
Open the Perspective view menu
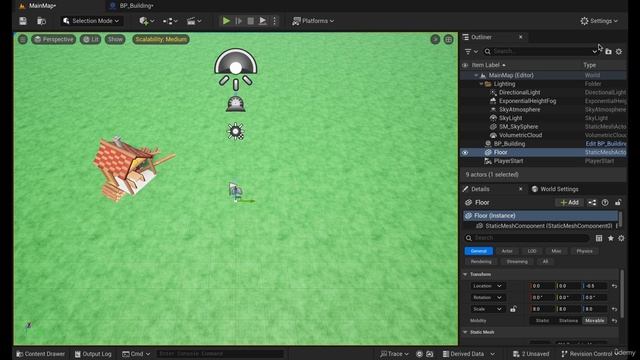click(53, 39)
